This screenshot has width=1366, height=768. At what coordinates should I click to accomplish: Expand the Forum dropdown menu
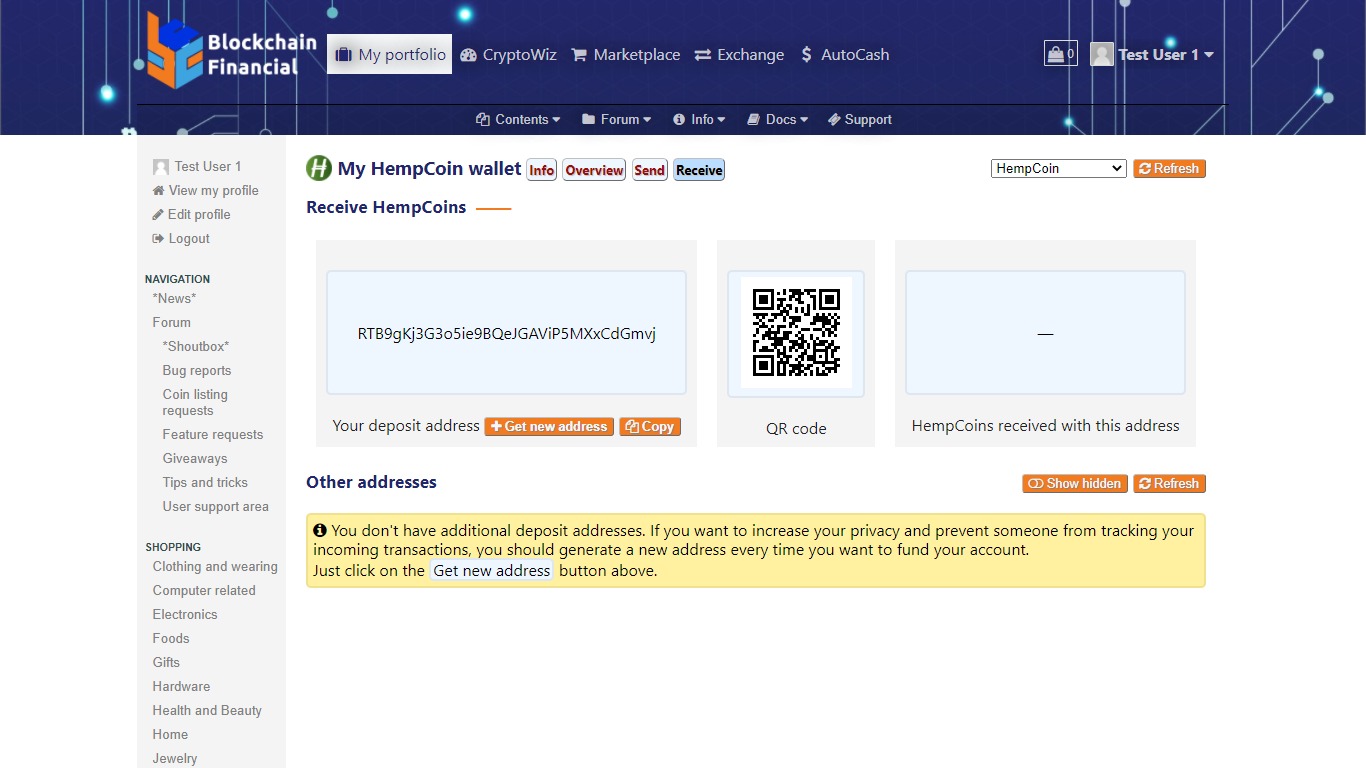(x=616, y=120)
